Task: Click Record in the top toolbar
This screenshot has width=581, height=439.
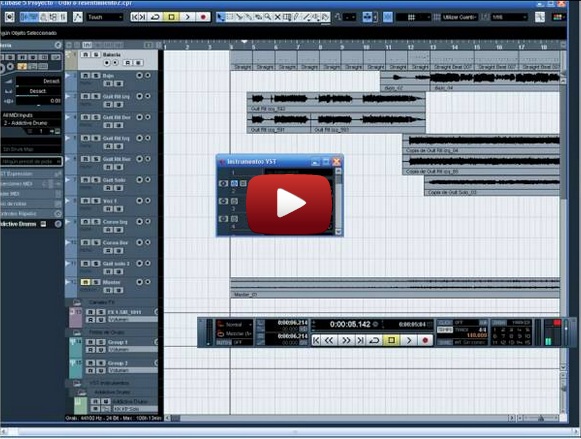Action: pos(203,17)
